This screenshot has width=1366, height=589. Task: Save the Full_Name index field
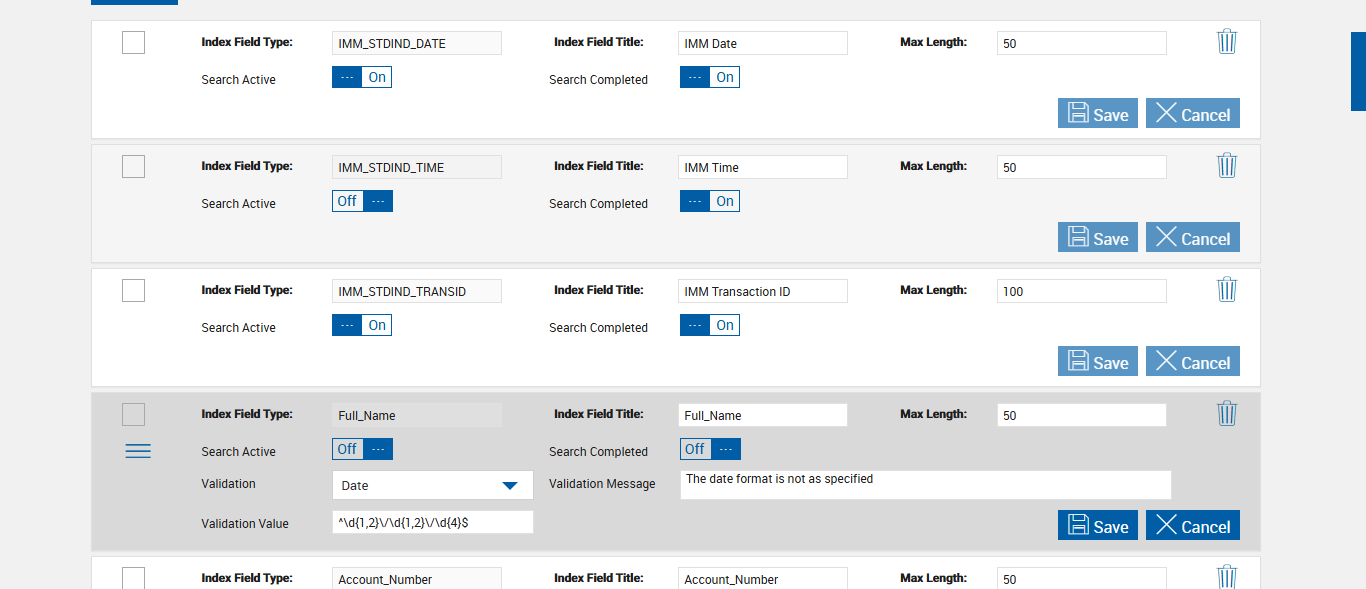pyautogui.click(x=1097, y=526)
